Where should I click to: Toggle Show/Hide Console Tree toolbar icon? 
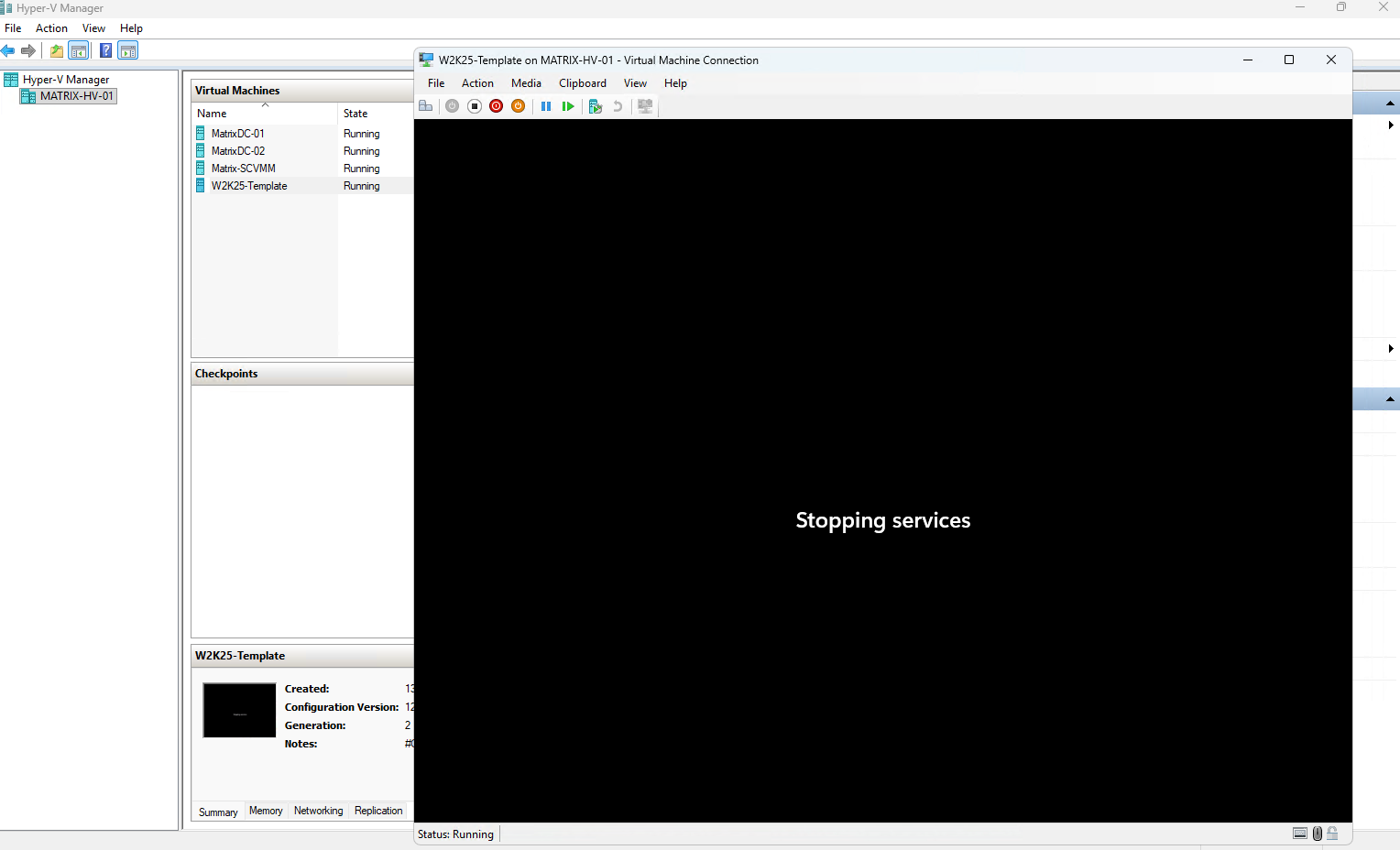click(79, 51)
